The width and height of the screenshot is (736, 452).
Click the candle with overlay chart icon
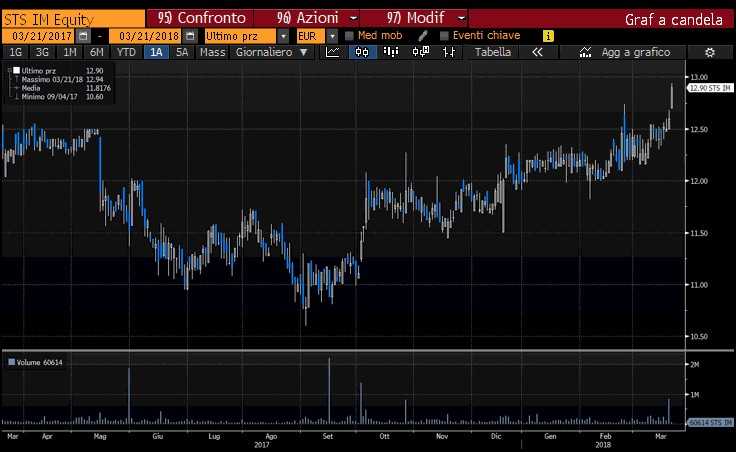[x=421, y=52]
